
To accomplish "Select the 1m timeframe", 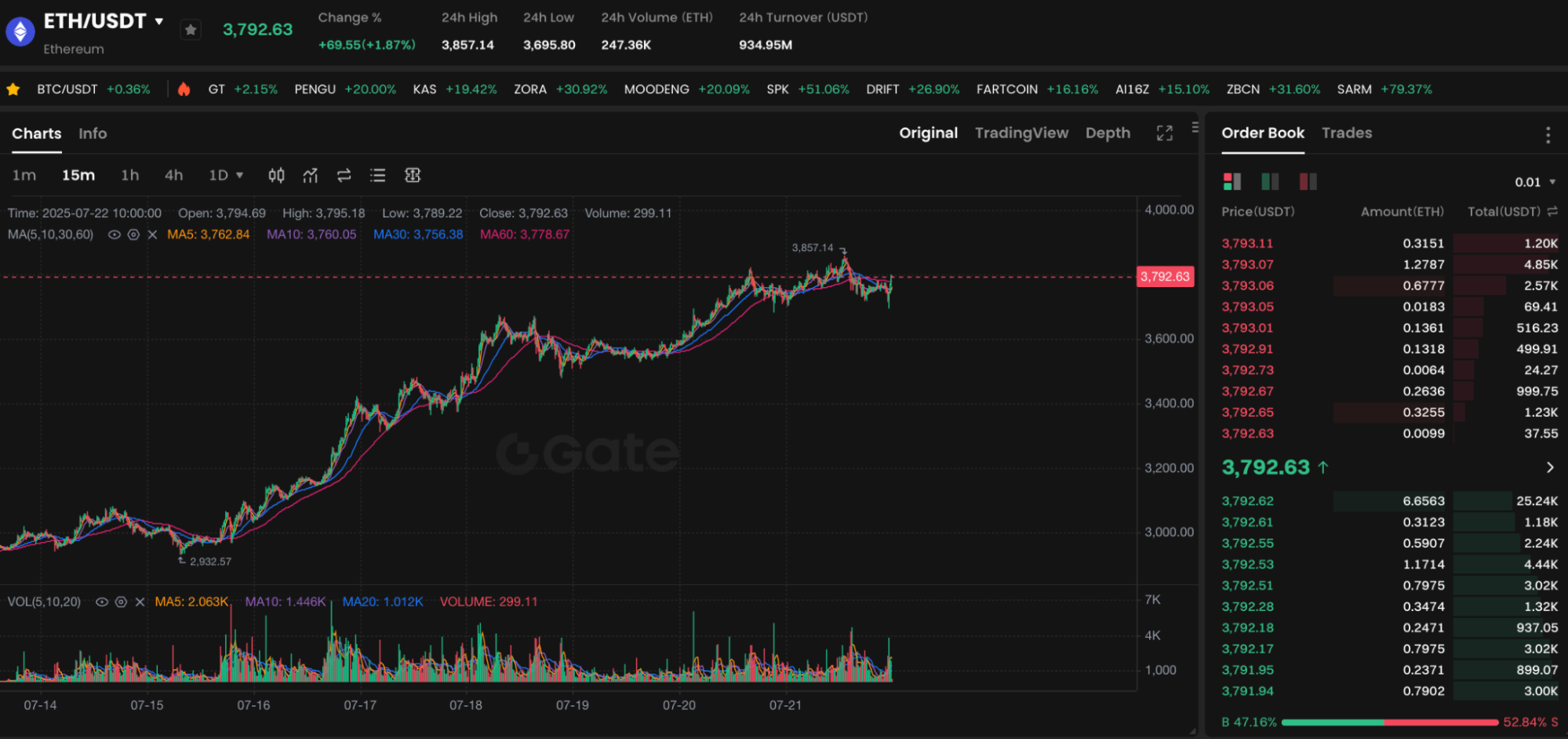I will click(24, 175).
